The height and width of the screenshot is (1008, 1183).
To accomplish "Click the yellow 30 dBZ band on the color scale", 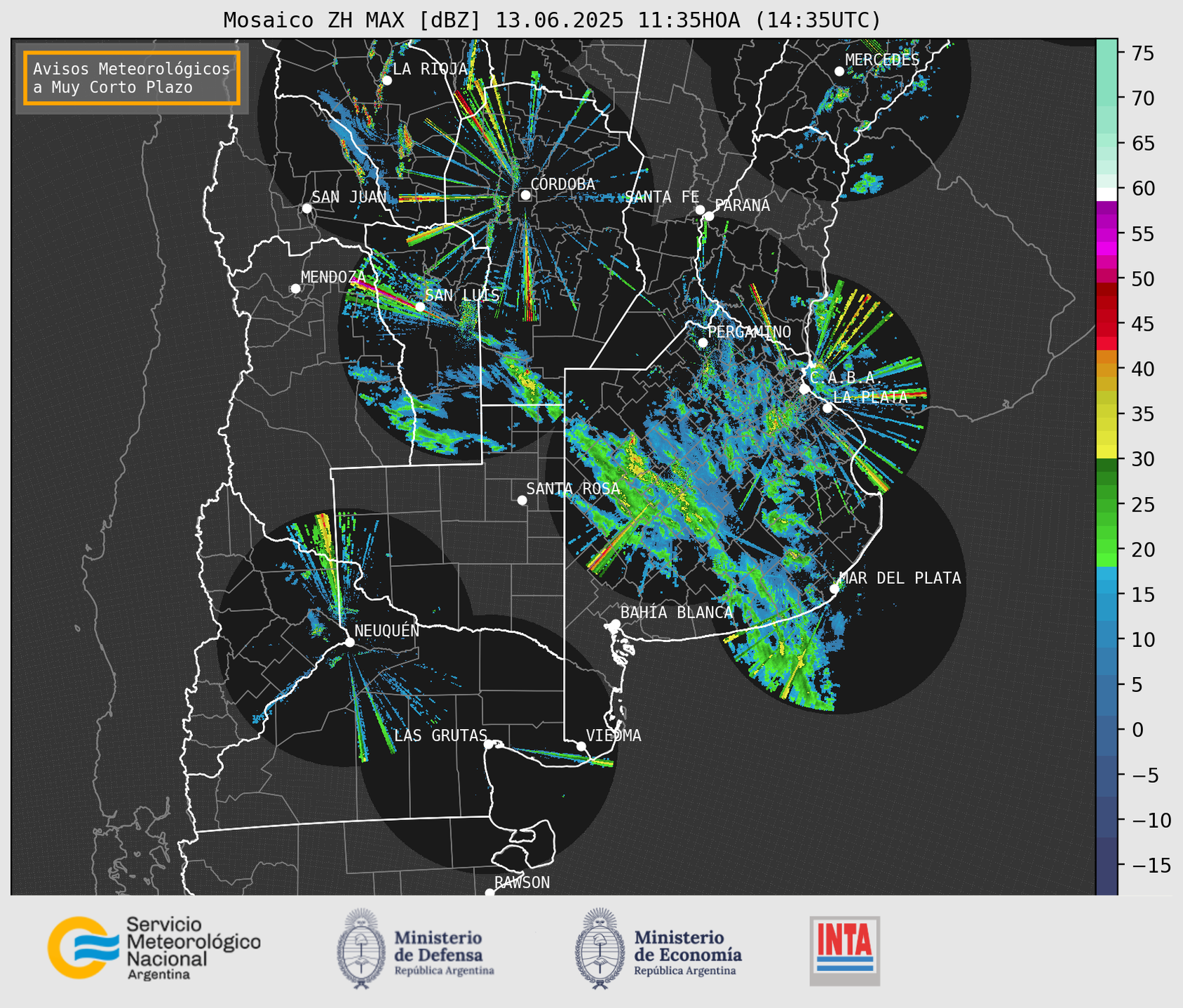I will click(1107, 453).
